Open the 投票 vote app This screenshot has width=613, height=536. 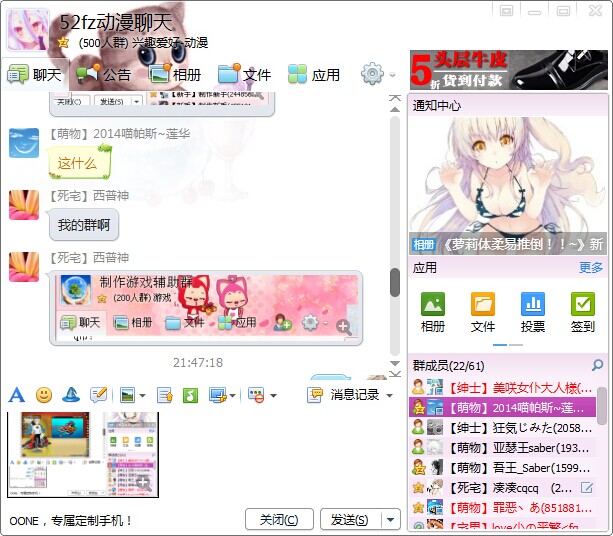pos(533,312)
